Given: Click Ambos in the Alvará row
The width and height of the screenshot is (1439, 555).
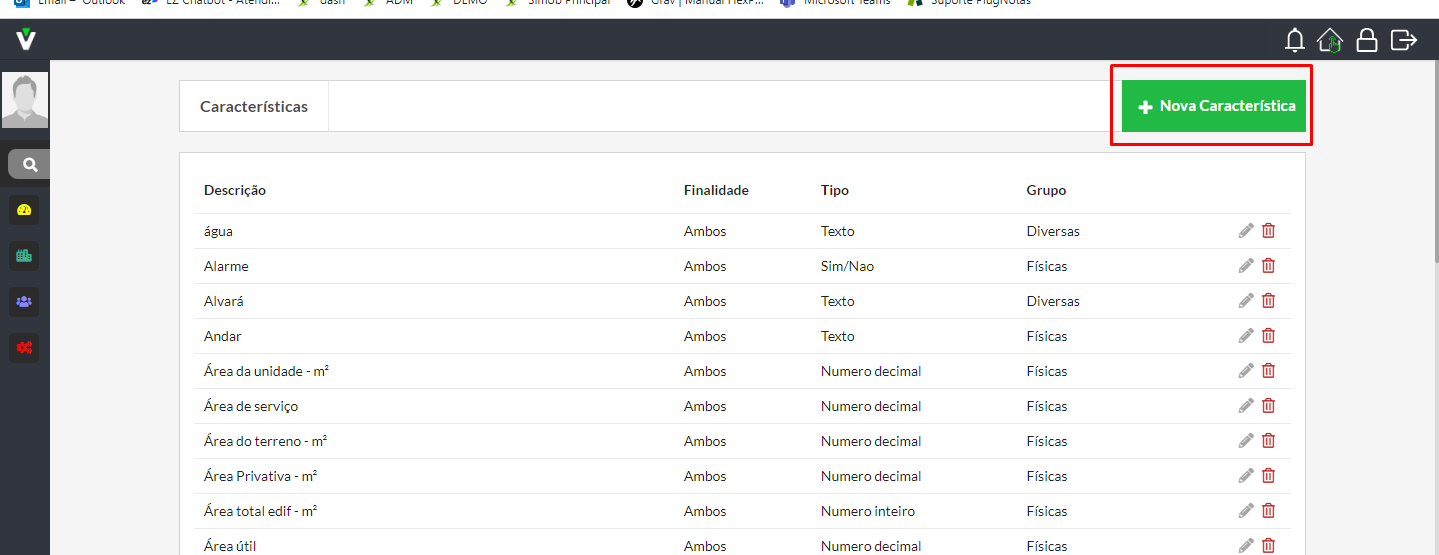Looking at the screenshot, I should [x=705, y=301].
